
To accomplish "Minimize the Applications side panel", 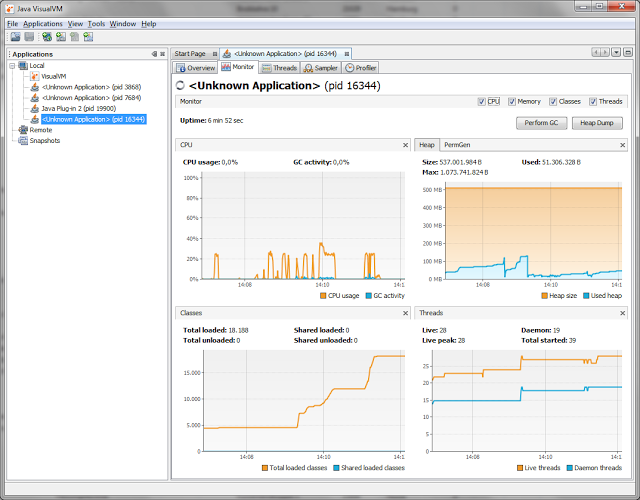I will pos(154,54).
